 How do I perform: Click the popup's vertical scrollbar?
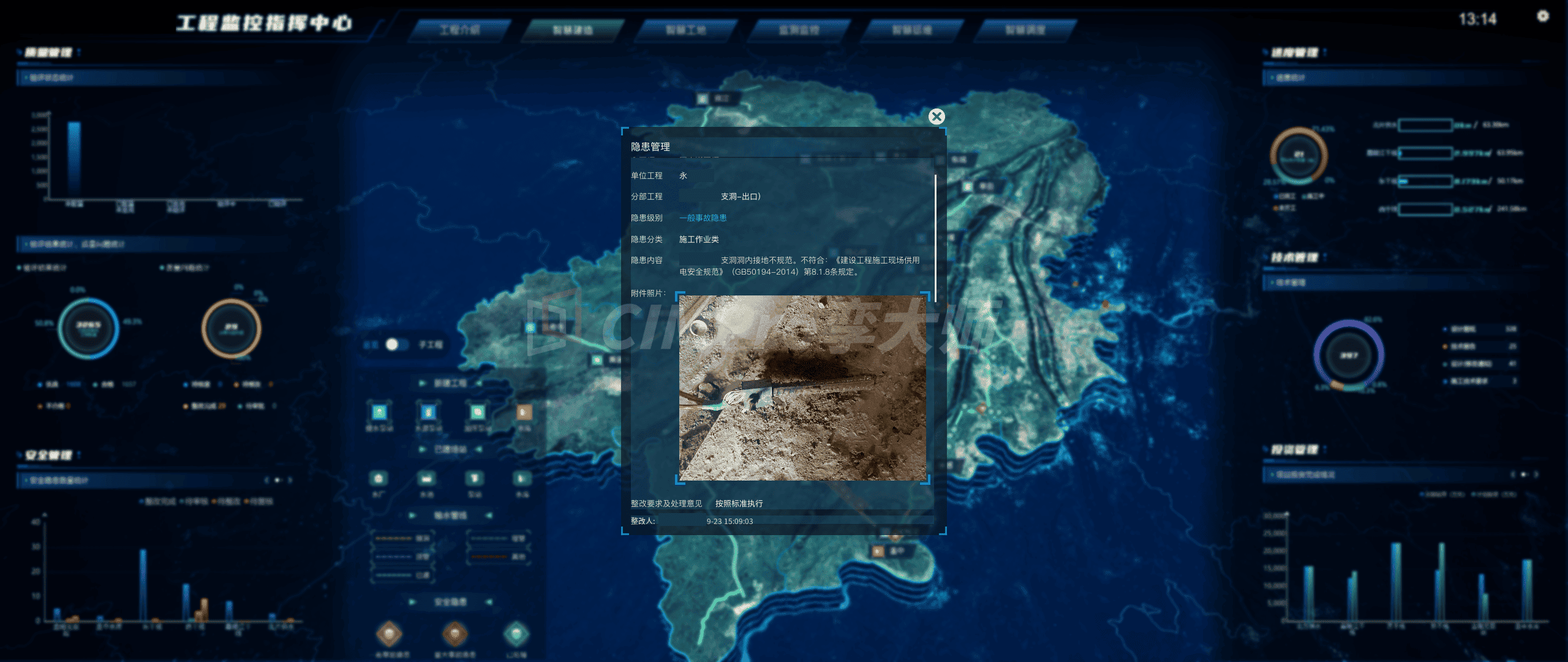[x=935, y=239]
